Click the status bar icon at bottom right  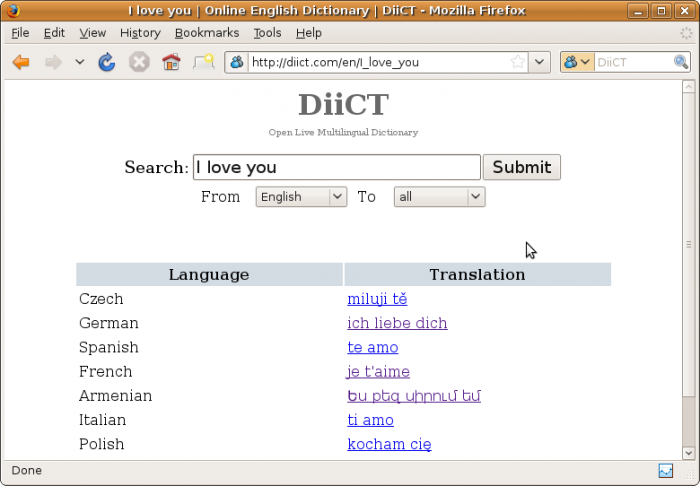point(666,470)
